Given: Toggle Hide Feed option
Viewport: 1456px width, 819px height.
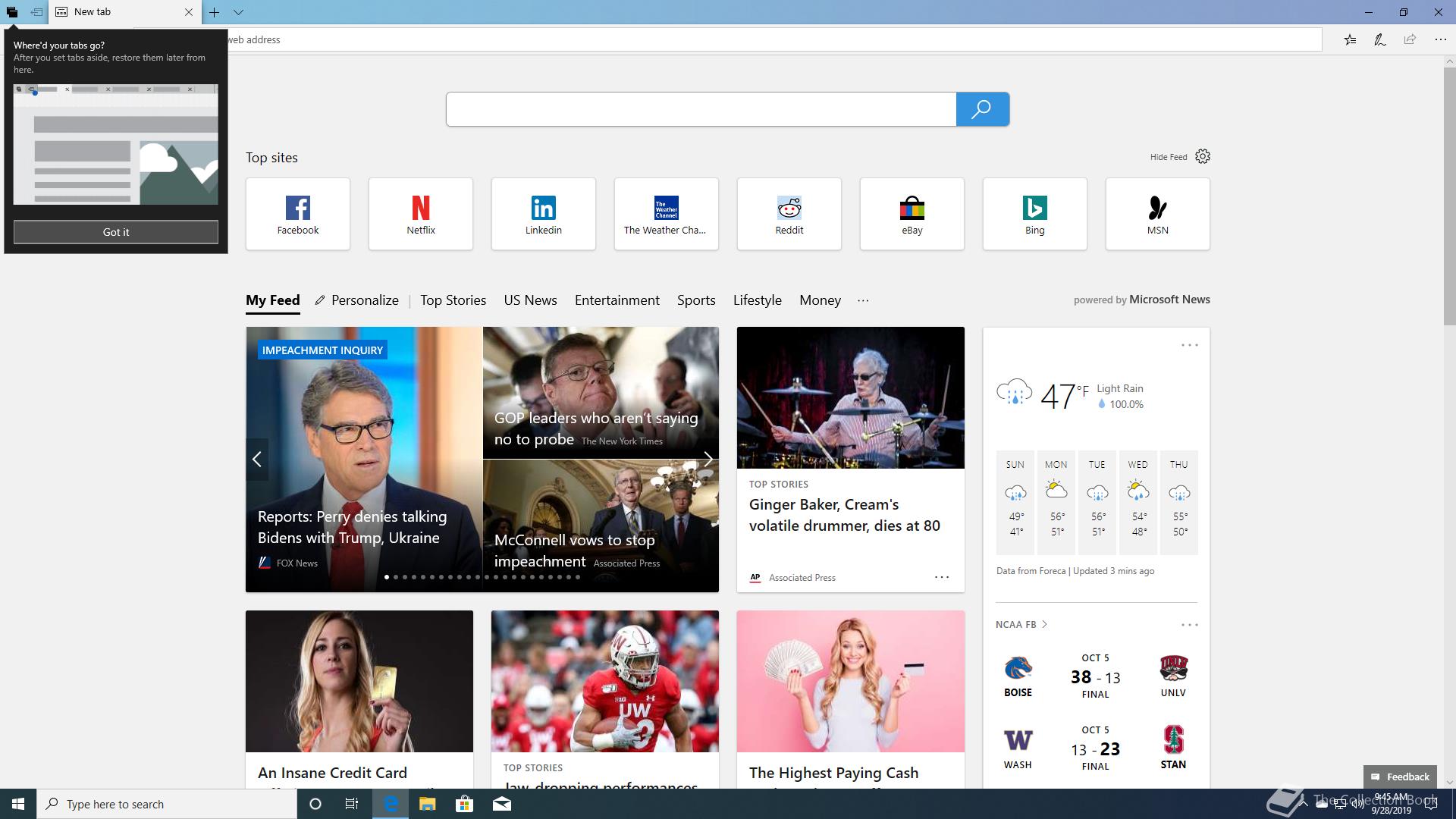Looking at the screenshot, I should point(1168,157).
